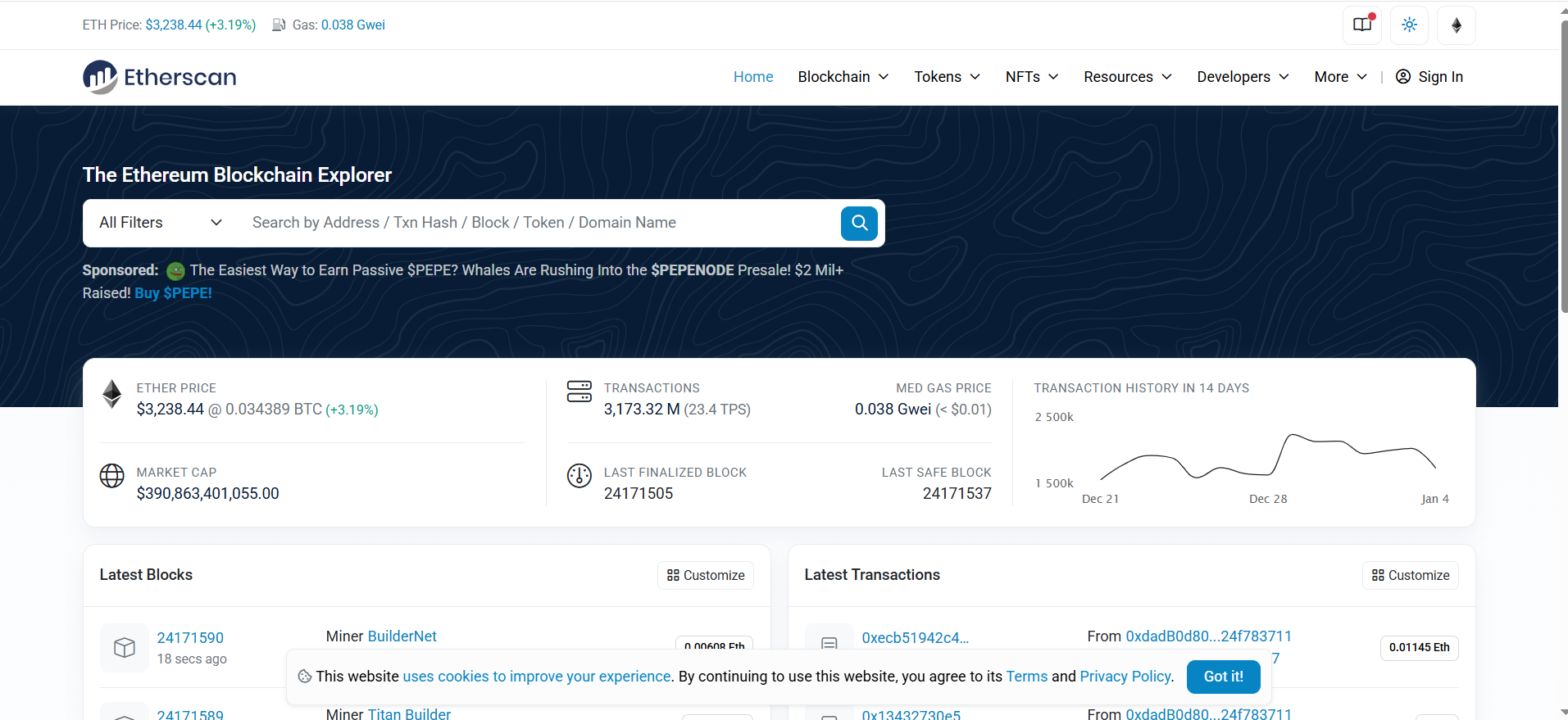Click Customize in Latest Blocks

pos(706,575)
